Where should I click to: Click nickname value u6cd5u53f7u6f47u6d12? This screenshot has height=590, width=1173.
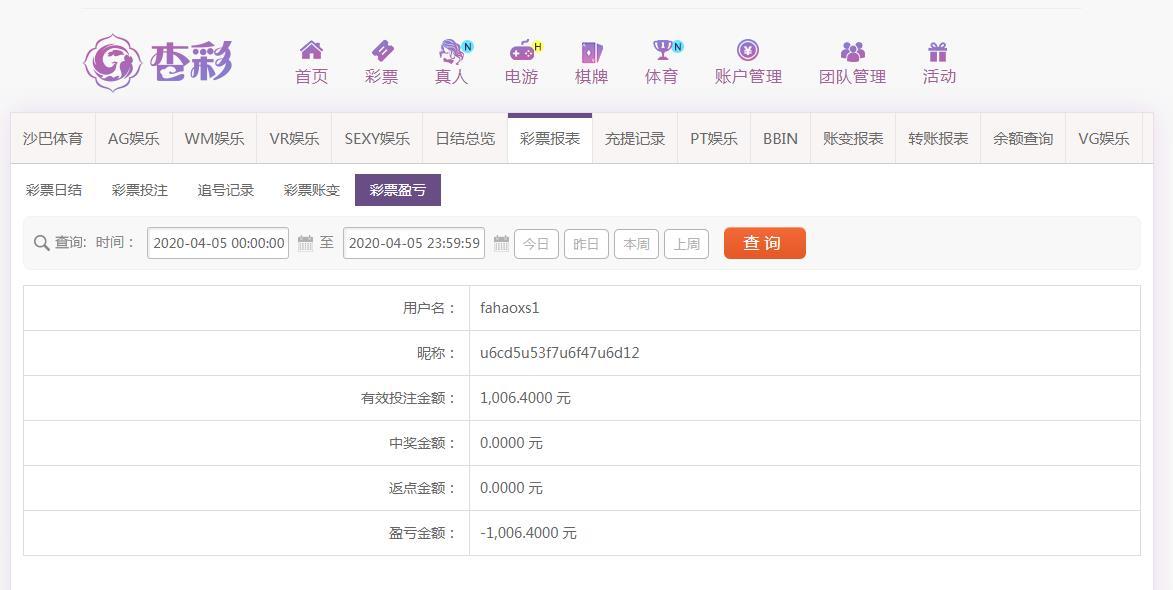tap(560, 353)
